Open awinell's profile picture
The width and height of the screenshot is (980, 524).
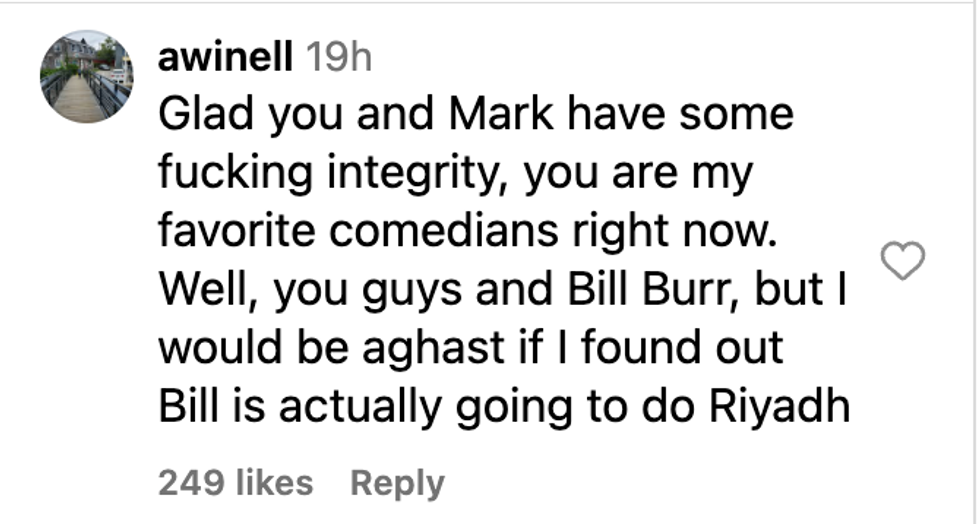pyautogui.click(x=86, y=77)
